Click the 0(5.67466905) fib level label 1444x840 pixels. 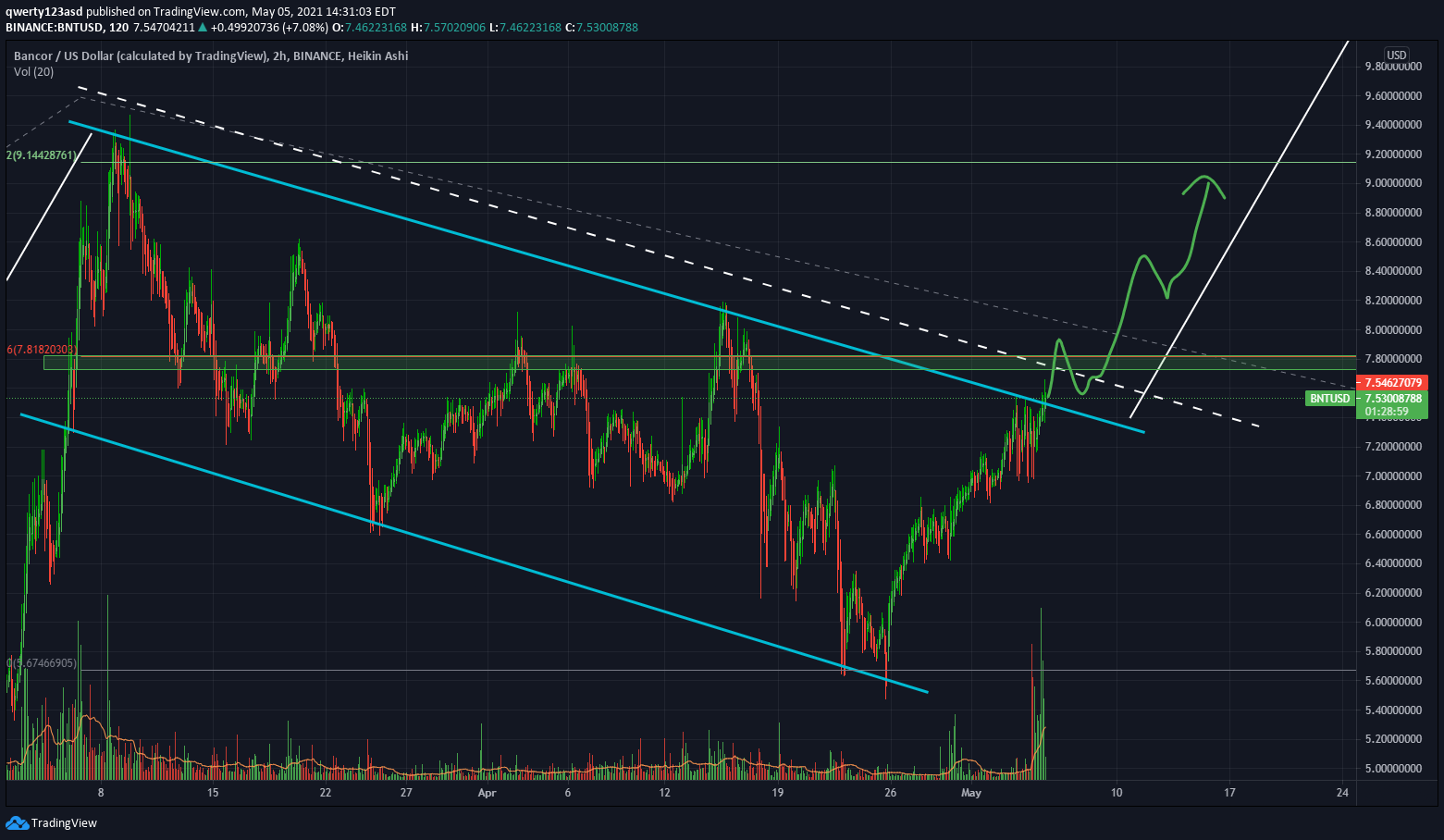tap(42, 663)
